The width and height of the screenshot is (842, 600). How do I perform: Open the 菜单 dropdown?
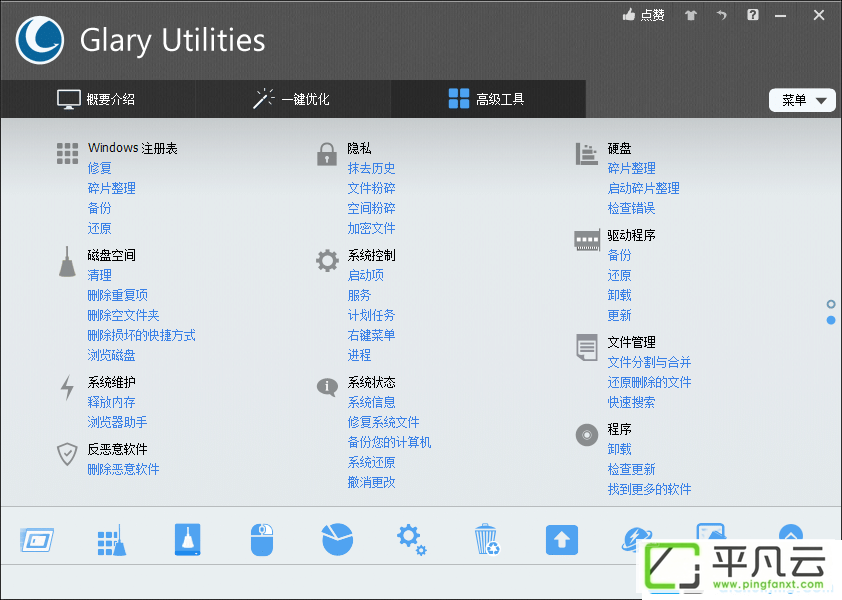pos(802,100)
